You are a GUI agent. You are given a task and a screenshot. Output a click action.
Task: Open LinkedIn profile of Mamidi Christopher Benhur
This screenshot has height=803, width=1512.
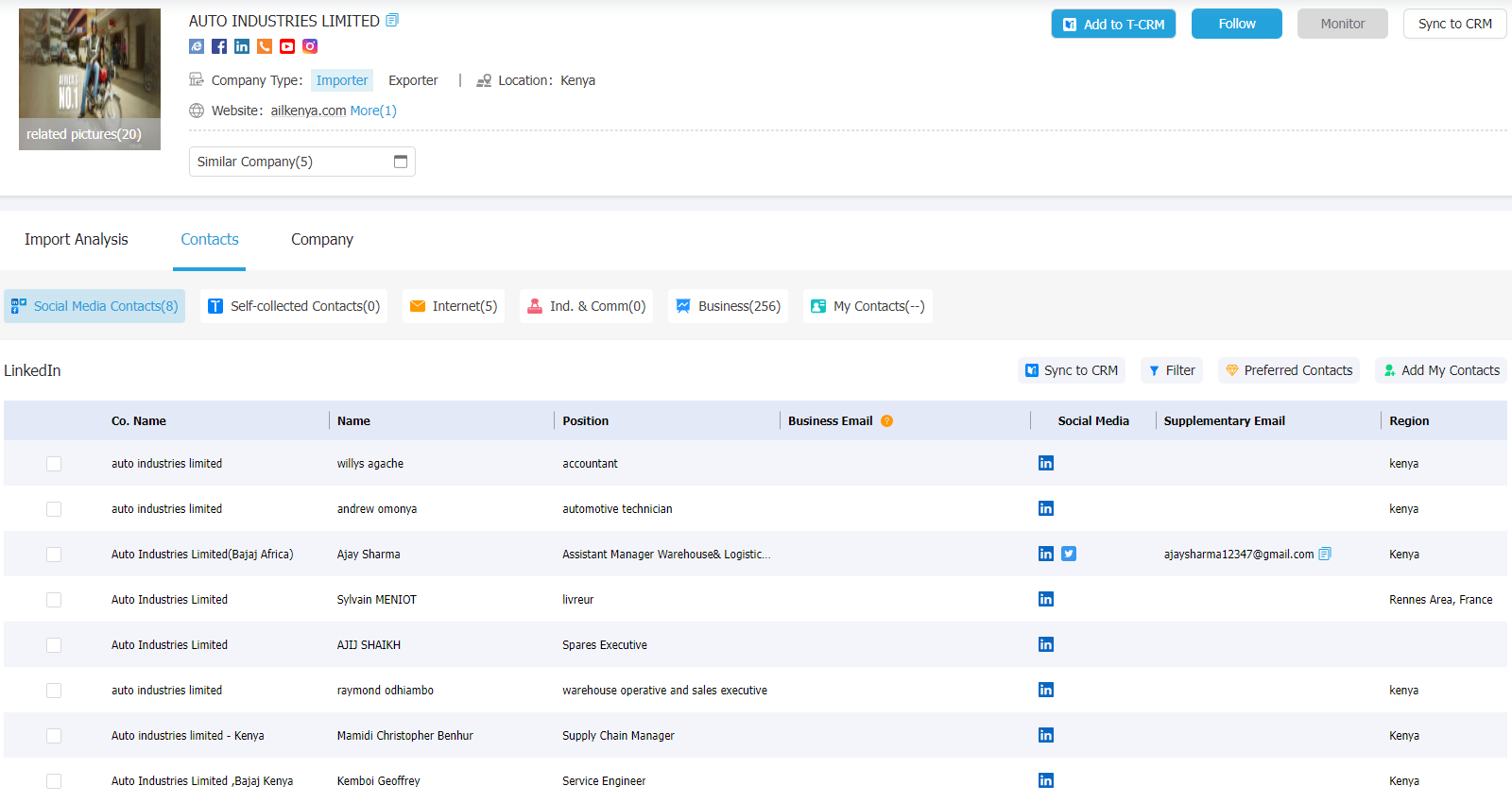click(x=1046, y=735)
